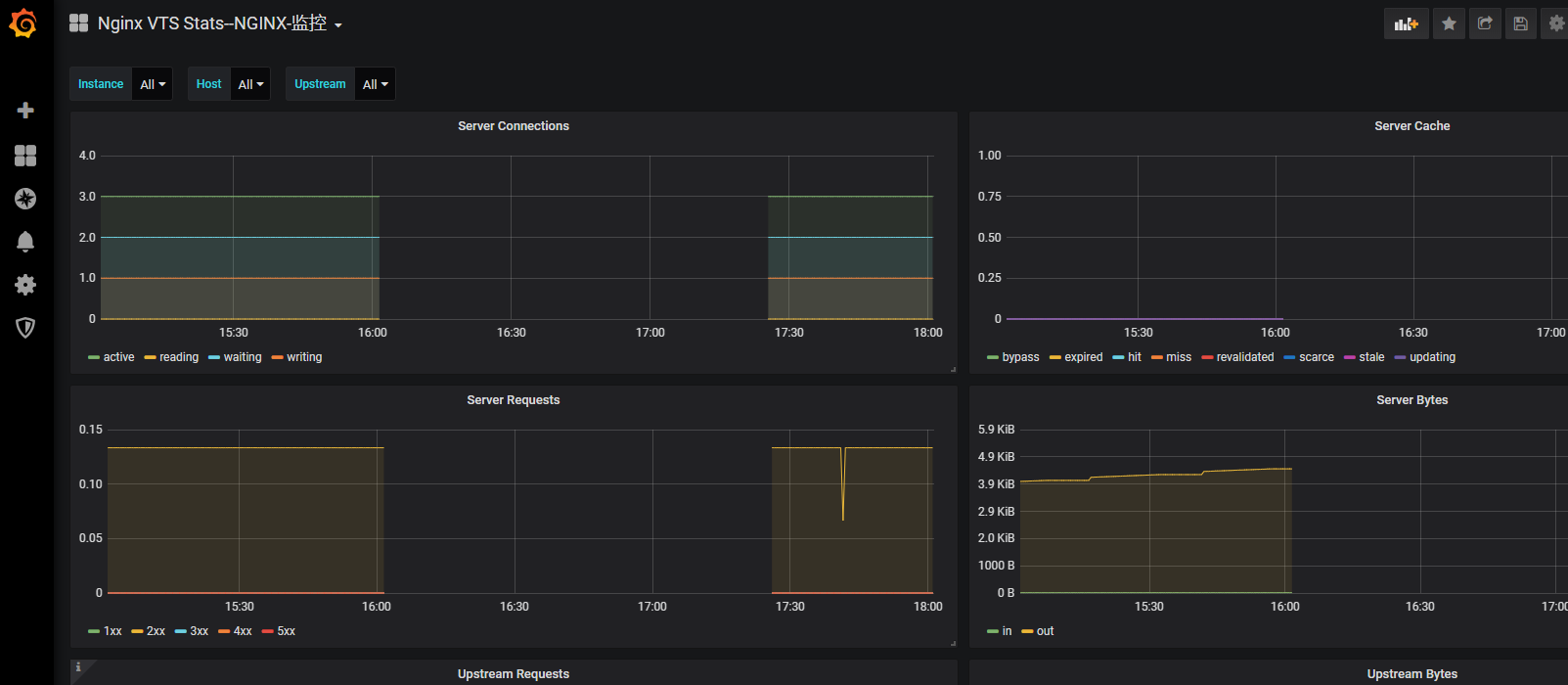Open the Server Connections panel title menu

(514, 126)
